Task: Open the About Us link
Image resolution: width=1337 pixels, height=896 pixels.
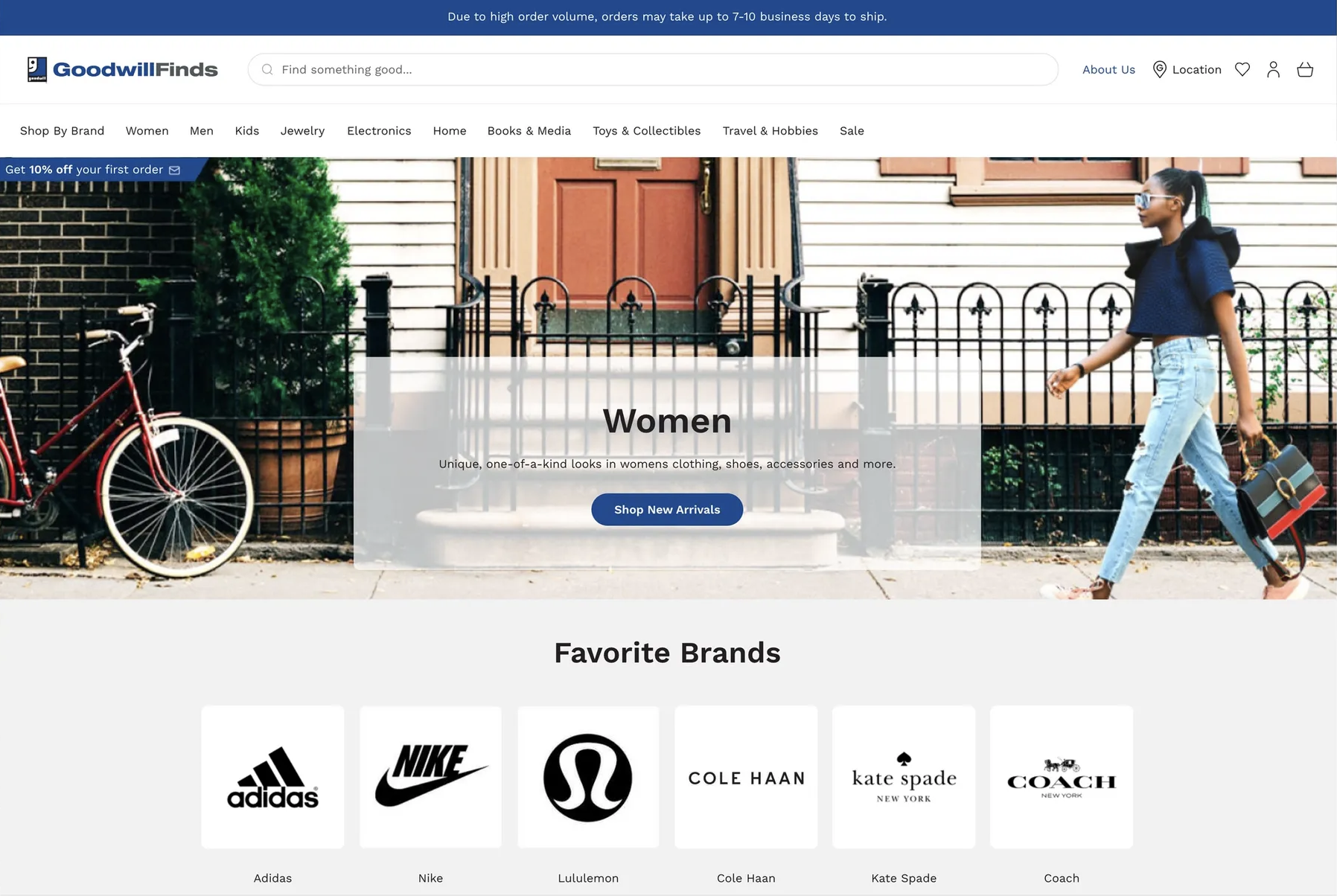Action: tap(1108, 69)
